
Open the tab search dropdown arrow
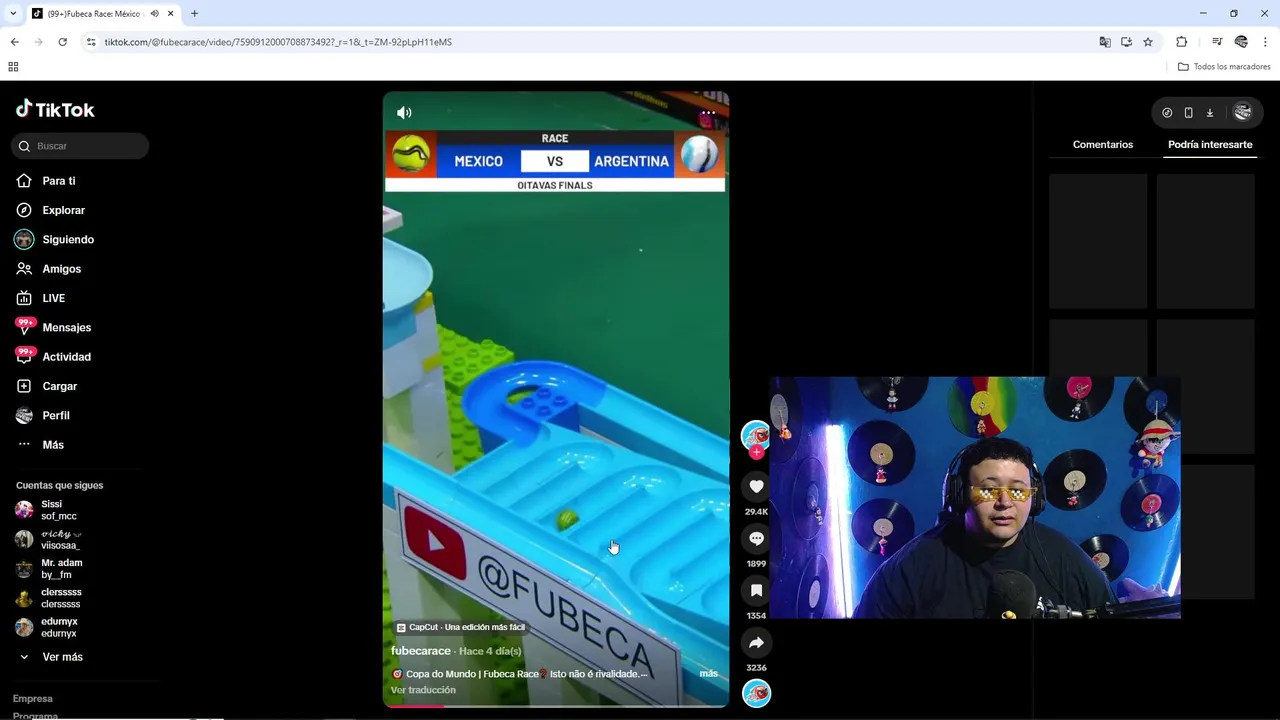click(13, 14)
